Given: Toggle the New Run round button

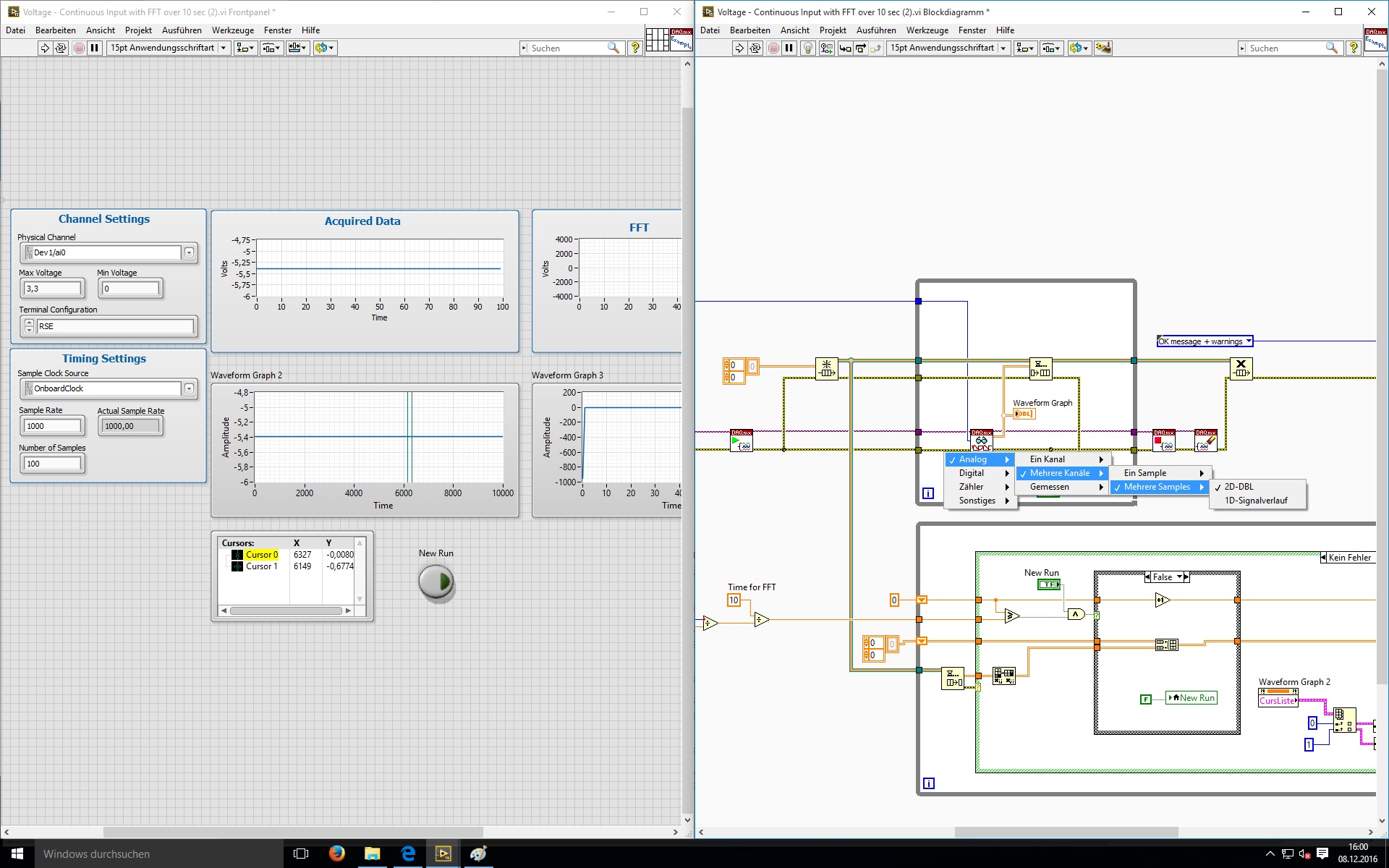Looking at the screenshot, I should pyautogui.click(x=436, y=582).
